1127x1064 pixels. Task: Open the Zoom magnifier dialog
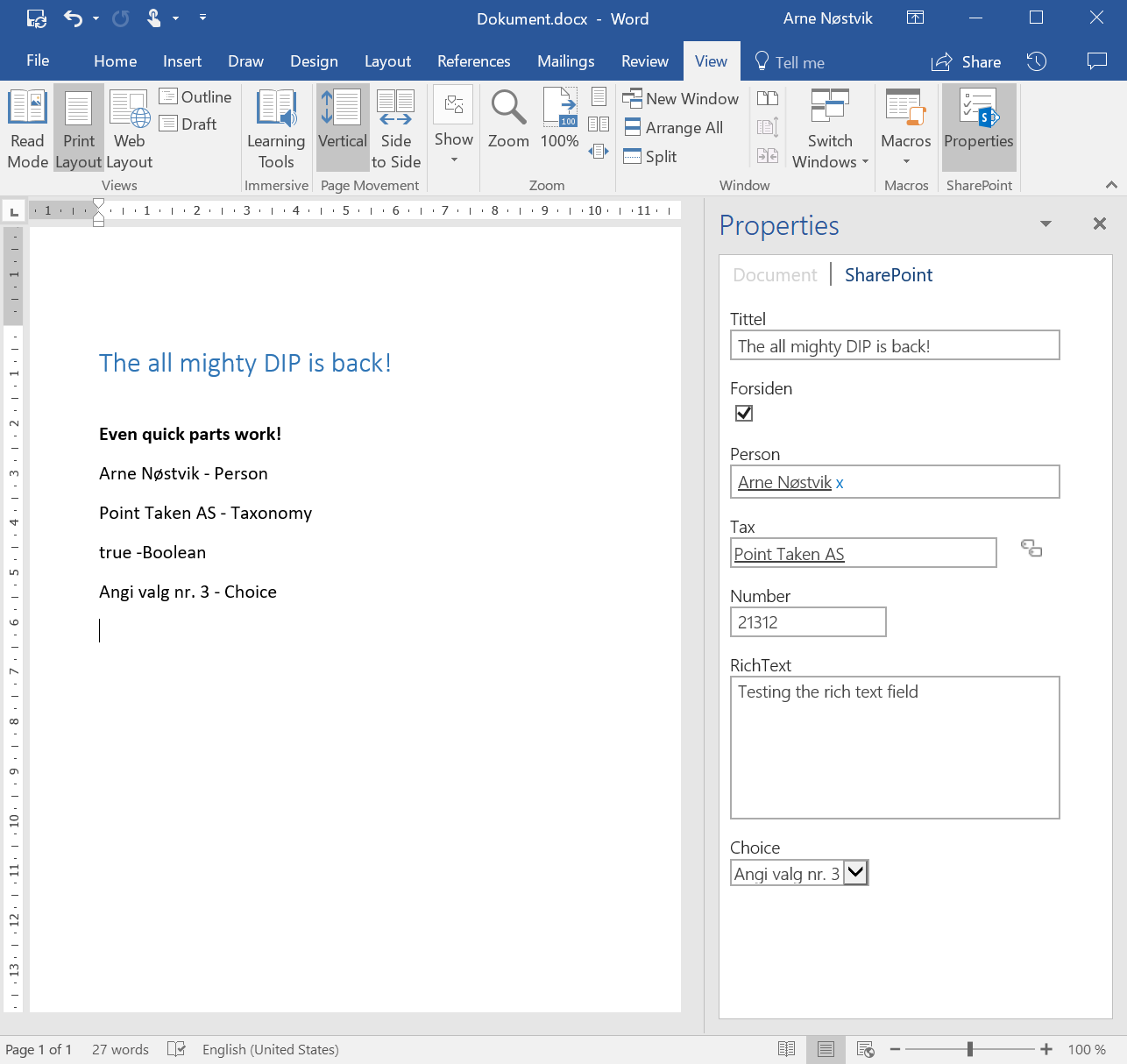(508, 120)
